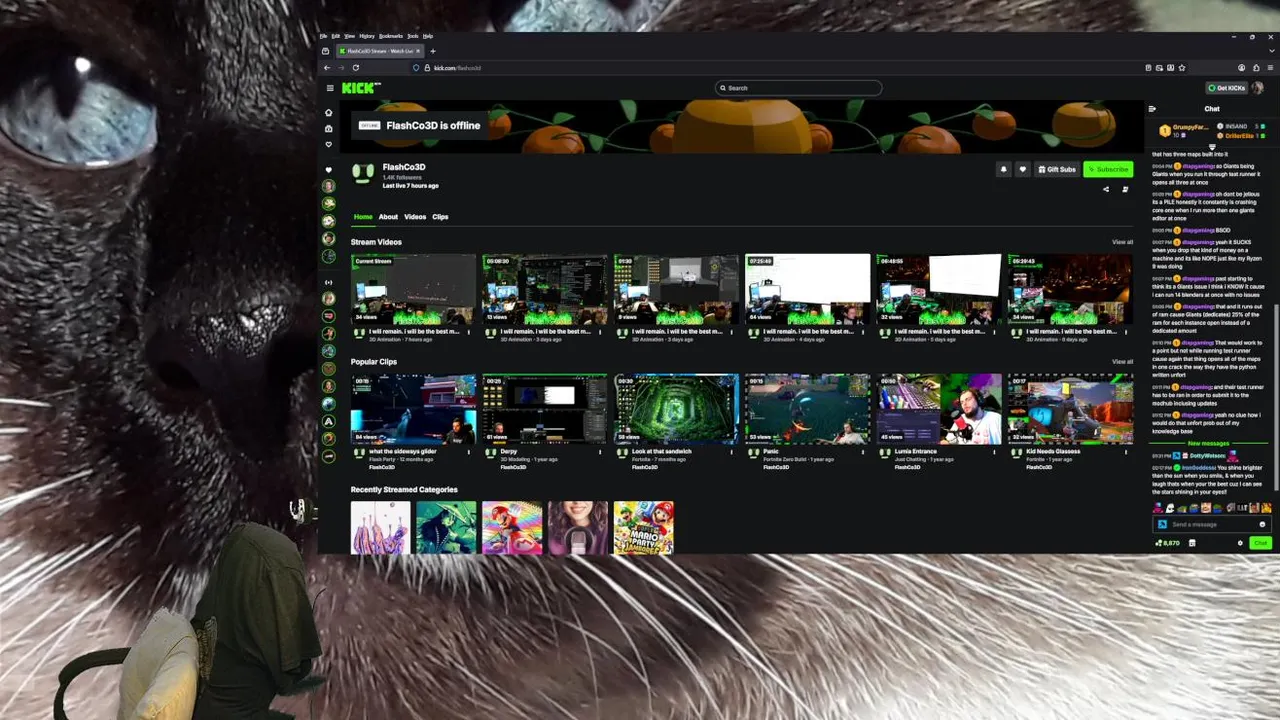Switch to the Home channel tab
This screenshot has width=1280, height=720.
[362, 217]
